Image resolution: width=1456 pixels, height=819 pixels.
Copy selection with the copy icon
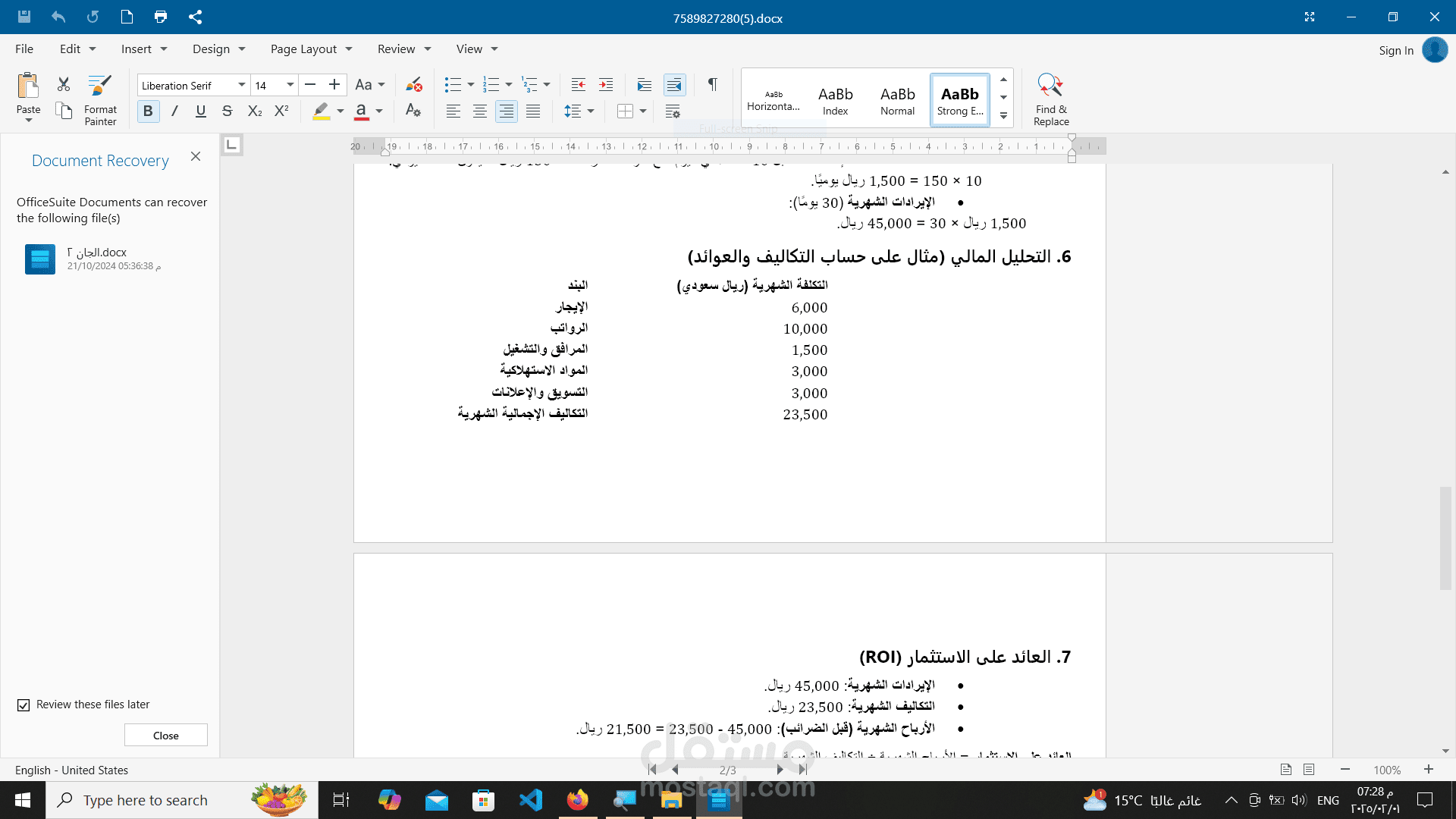click(x=64, y=111)
